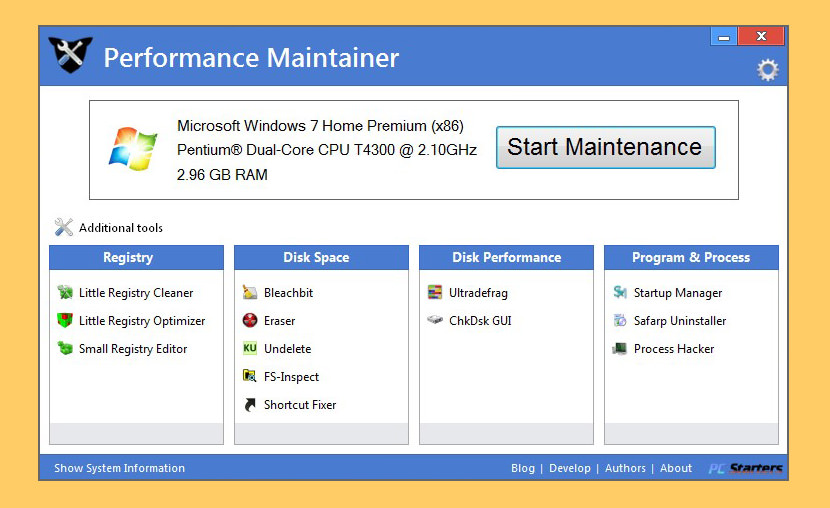The width and height of the screenshot is (830, 508).
Task: Click the FS-Inspect icon
Action: 249,376
